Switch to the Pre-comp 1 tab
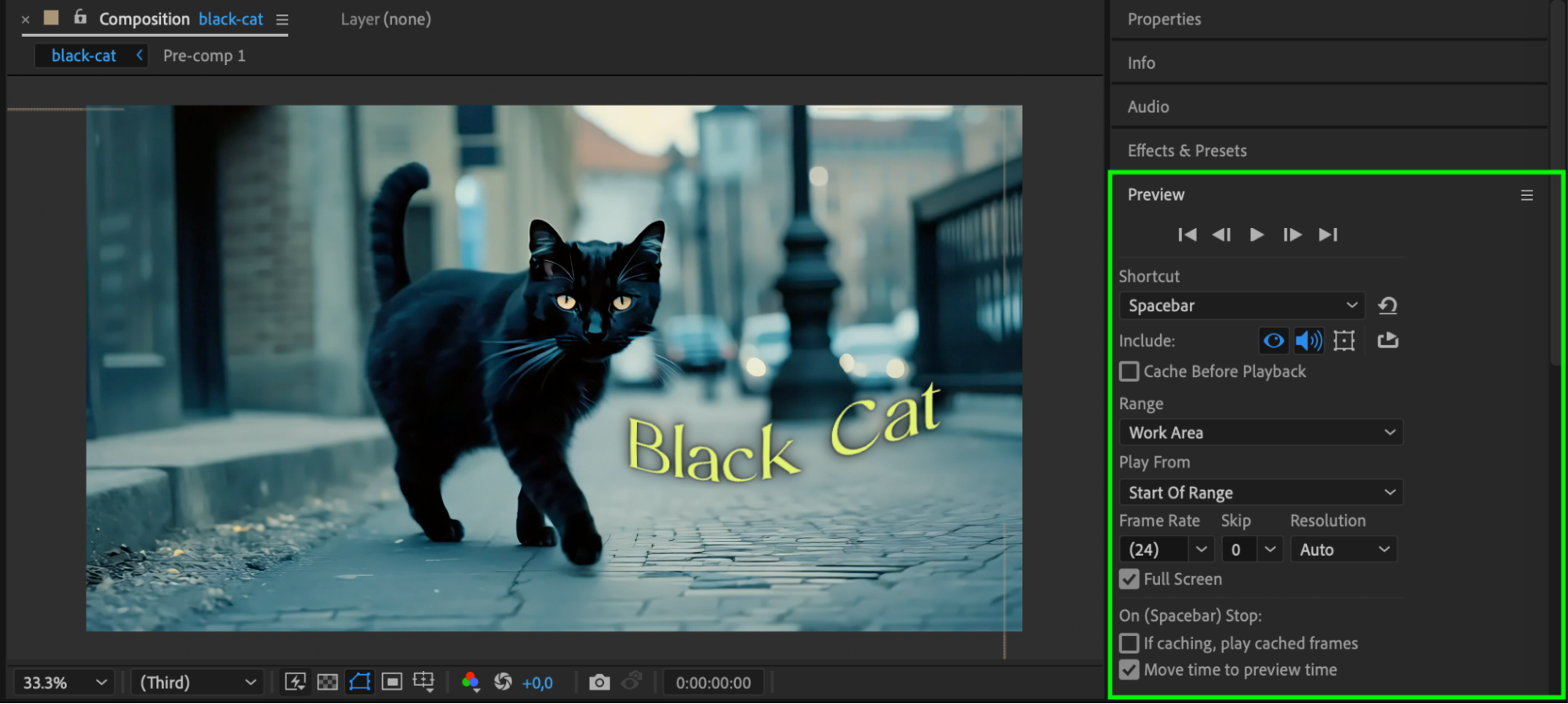 pyautogui.click(x=204, y=56)
